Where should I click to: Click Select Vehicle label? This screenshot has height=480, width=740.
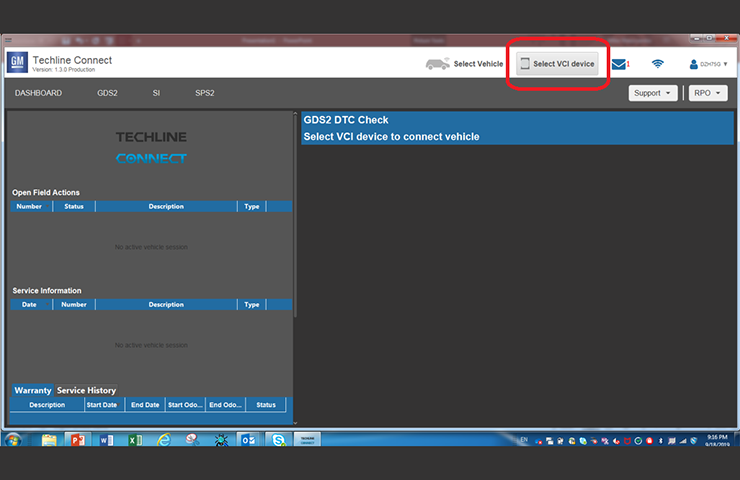tap(478, 64)
